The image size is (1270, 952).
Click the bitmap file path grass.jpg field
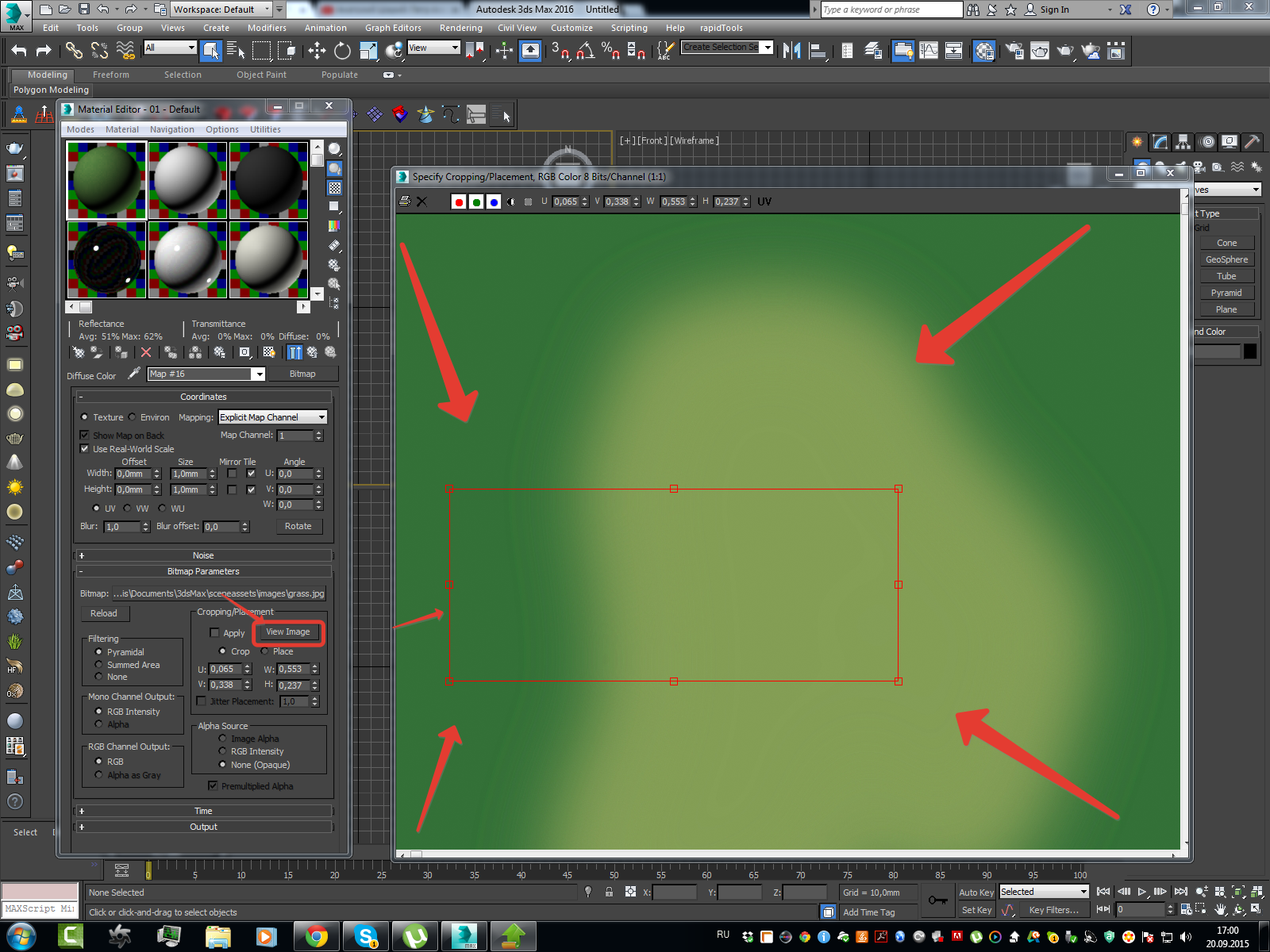pos(218,593)
